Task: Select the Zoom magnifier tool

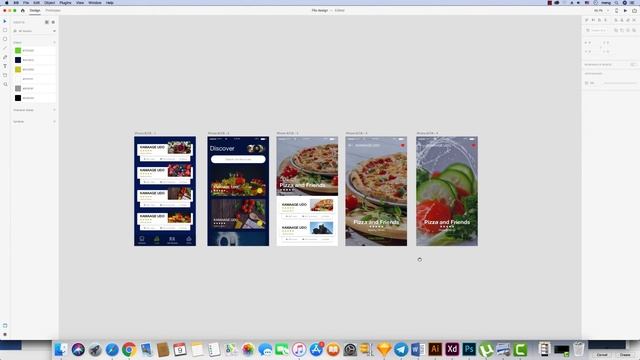Action: coord(5,84)
